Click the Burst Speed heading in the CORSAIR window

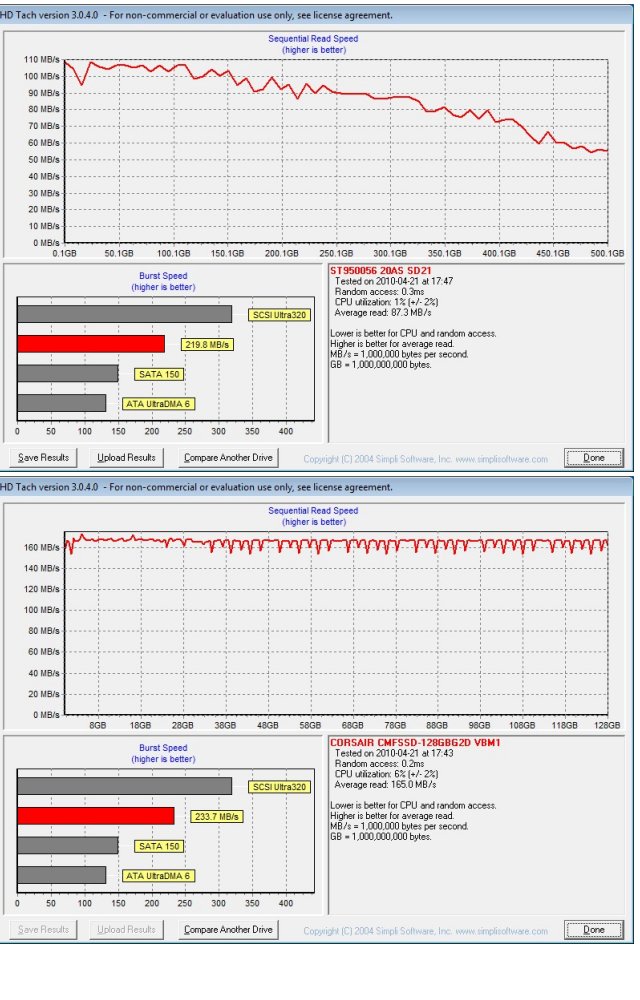163,747
